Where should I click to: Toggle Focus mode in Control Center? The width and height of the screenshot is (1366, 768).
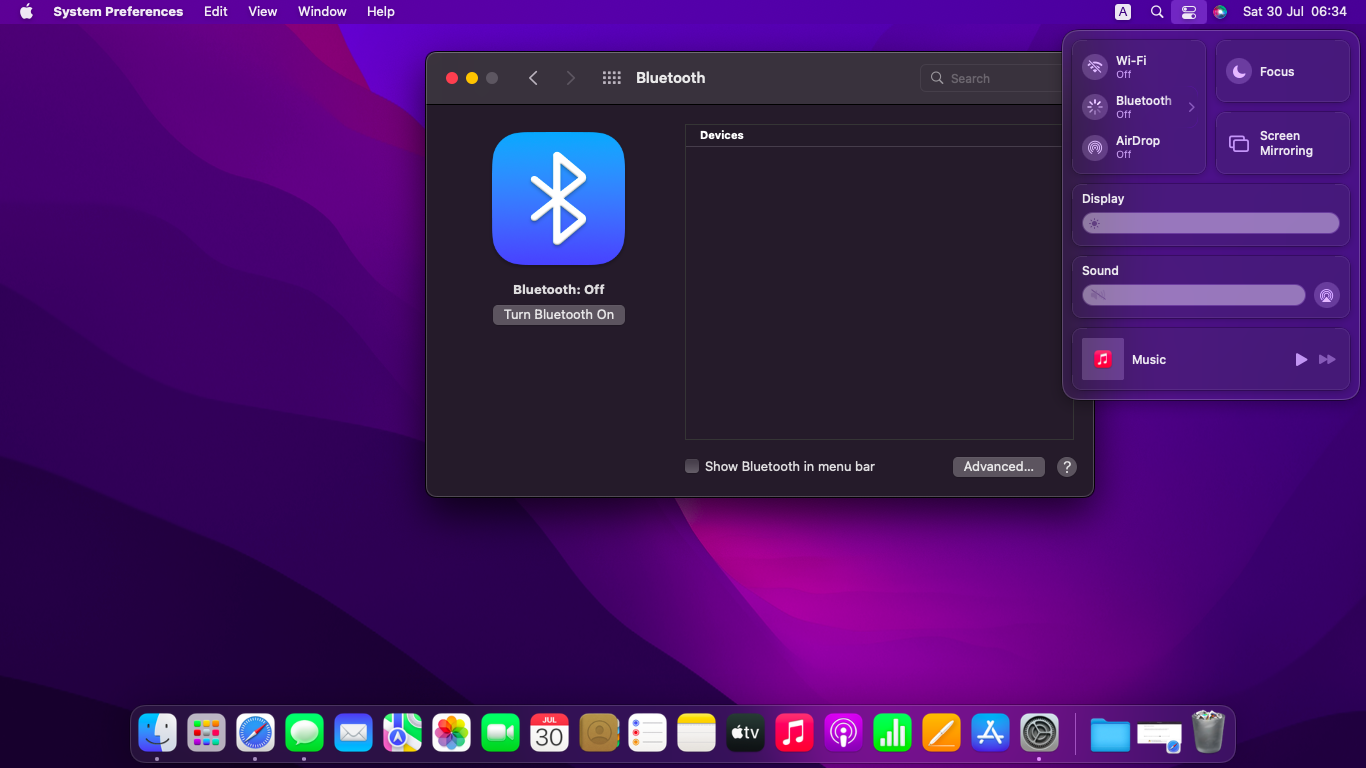(x=1239, y=72)
